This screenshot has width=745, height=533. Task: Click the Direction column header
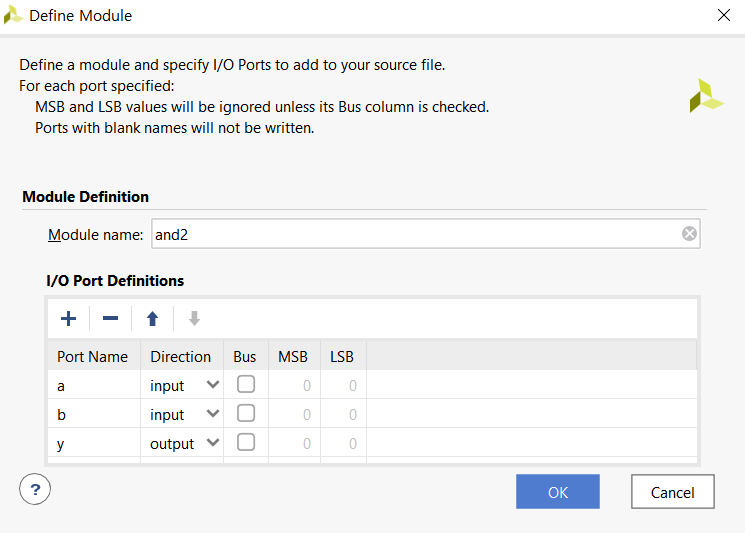click(x=180, y=356)
